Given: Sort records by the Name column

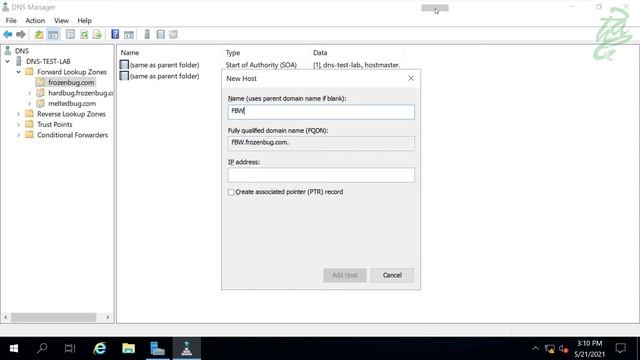Looking at the screenshot, I should (x=130, y=53).
